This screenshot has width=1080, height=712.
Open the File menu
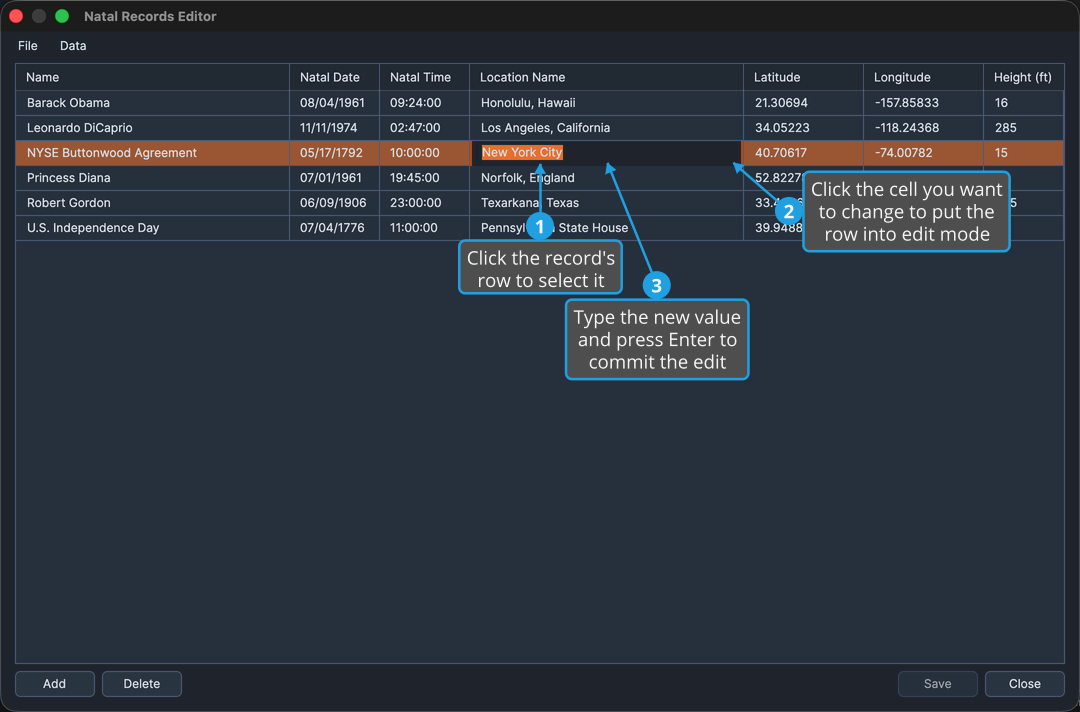28,46
